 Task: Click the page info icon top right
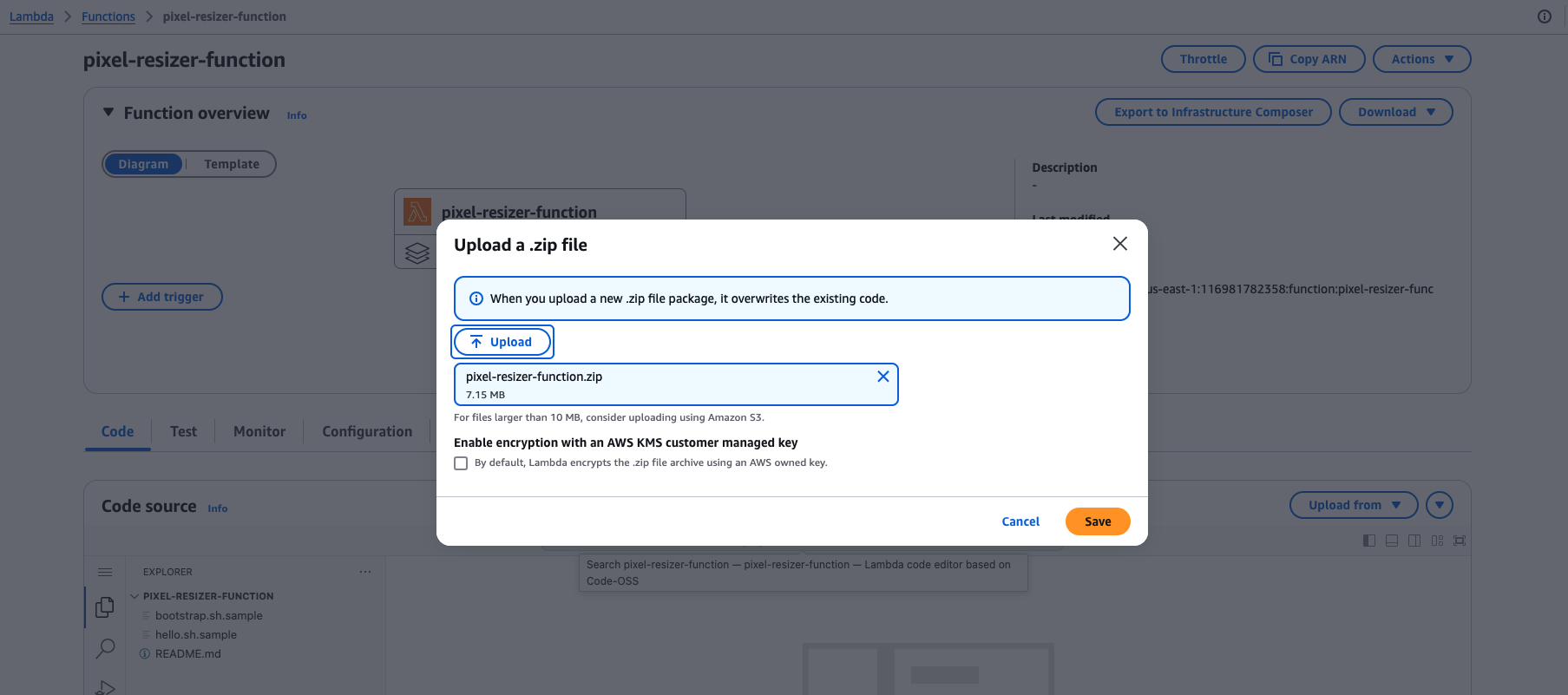[x=1545, y=16]
